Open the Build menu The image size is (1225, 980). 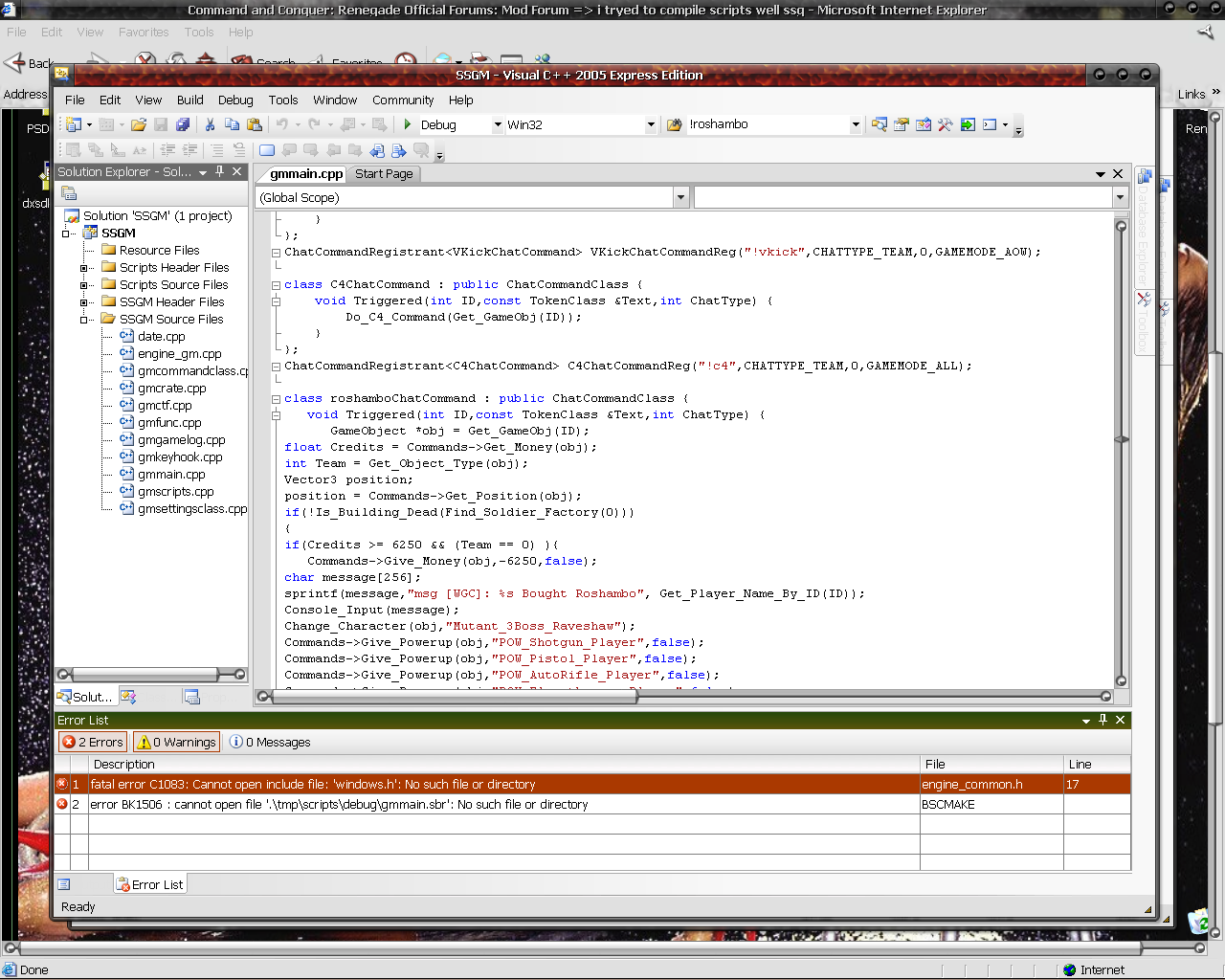point(189,100)
